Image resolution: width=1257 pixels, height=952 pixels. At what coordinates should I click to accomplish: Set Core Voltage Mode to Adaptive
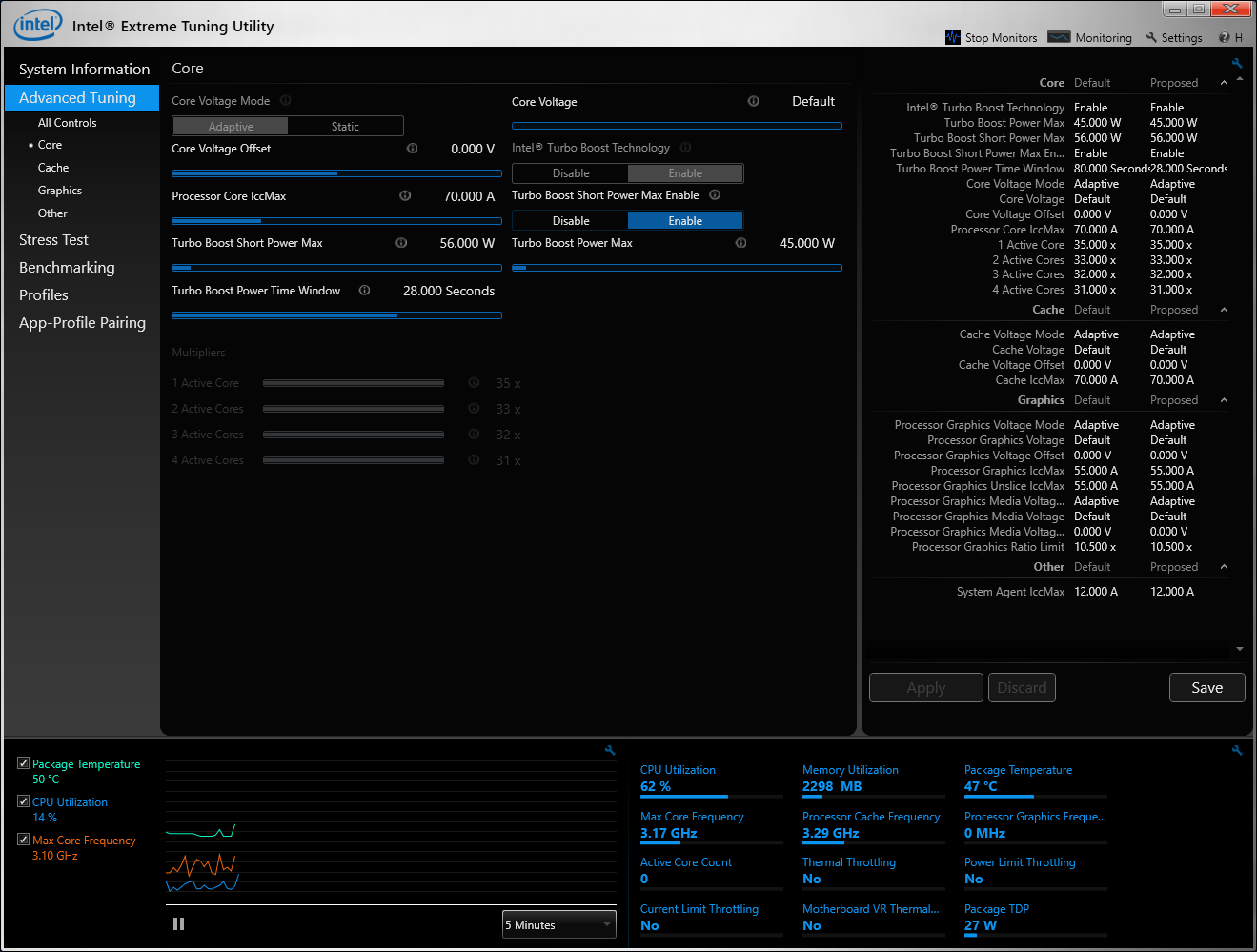[231, 126]
